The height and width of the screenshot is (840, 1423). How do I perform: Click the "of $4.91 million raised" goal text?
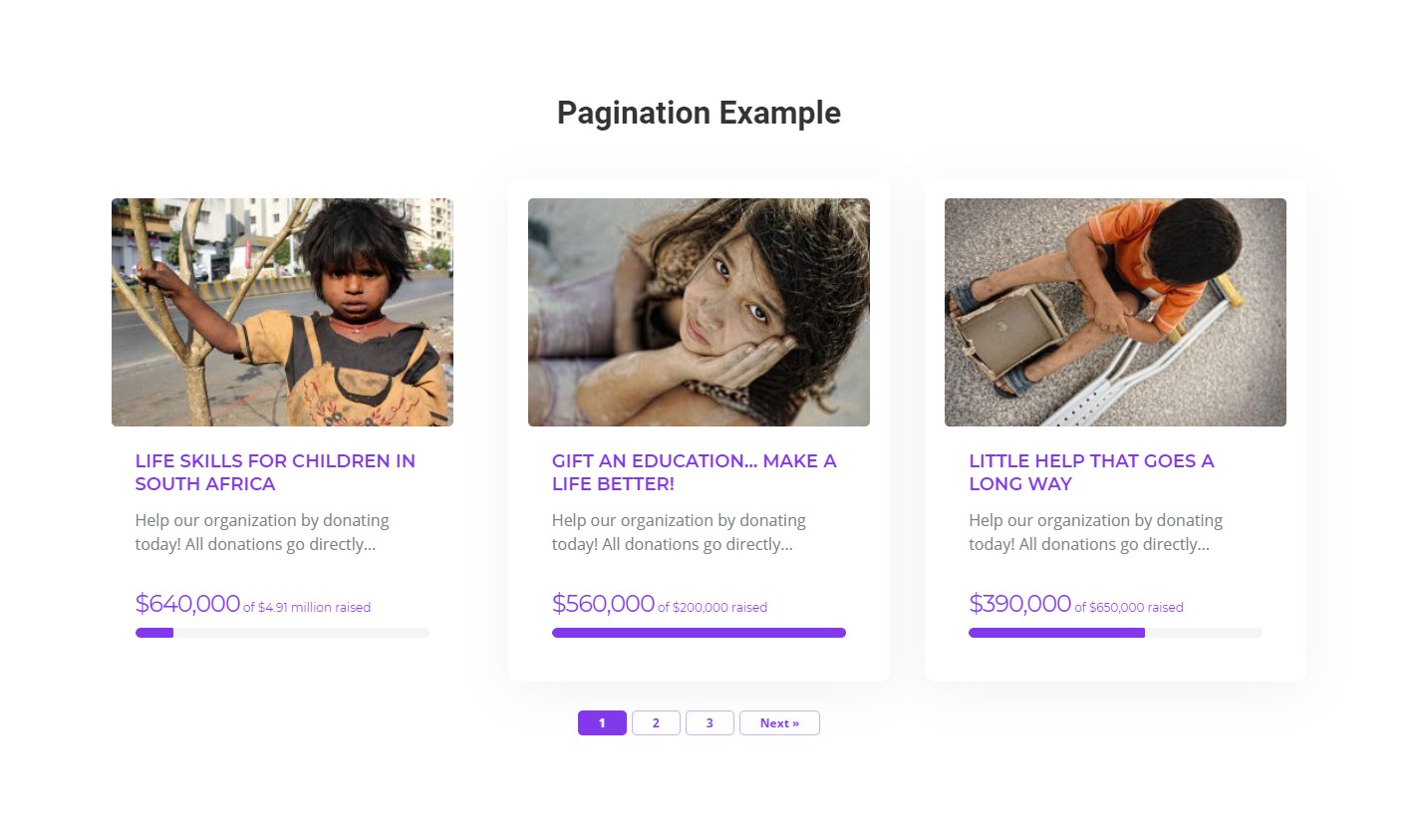(x=307, y=607)
